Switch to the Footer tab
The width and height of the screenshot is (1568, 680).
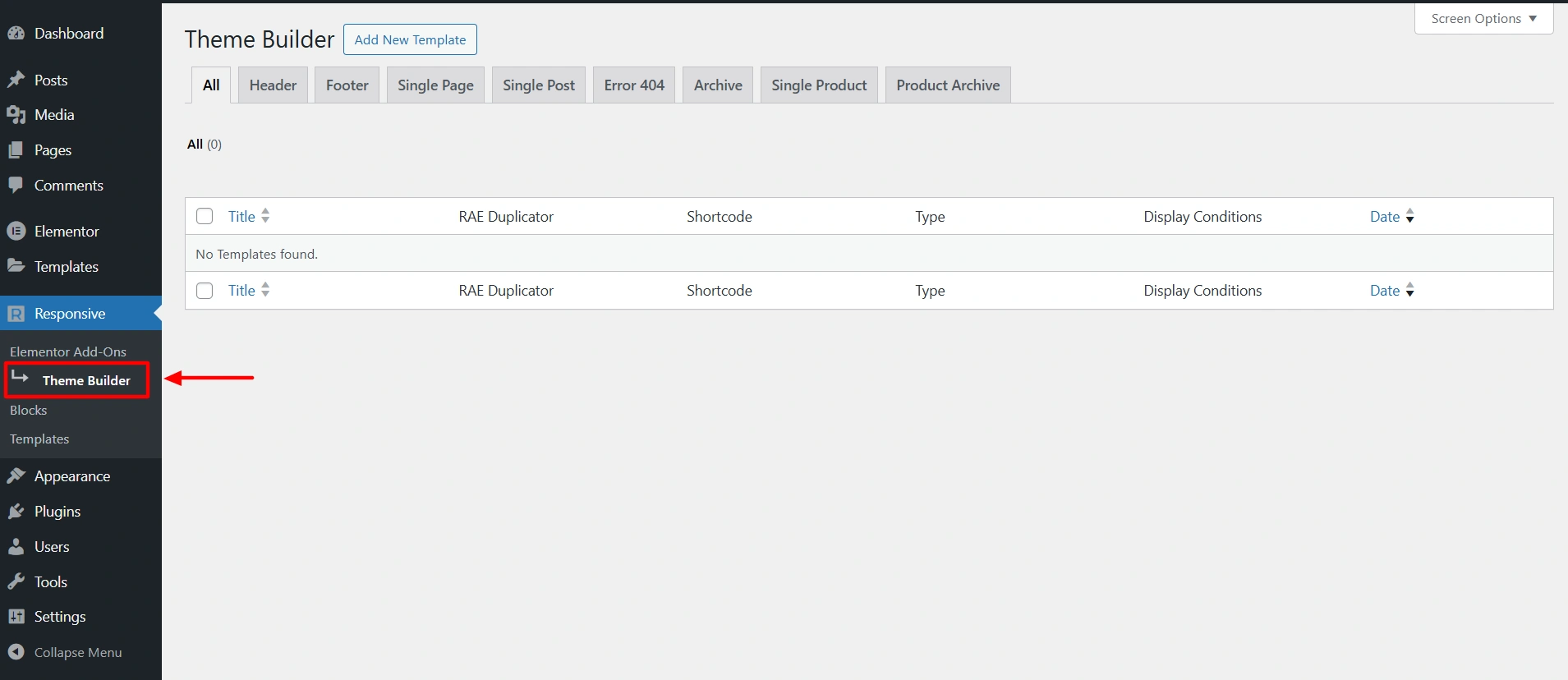[x=347, y=85]
